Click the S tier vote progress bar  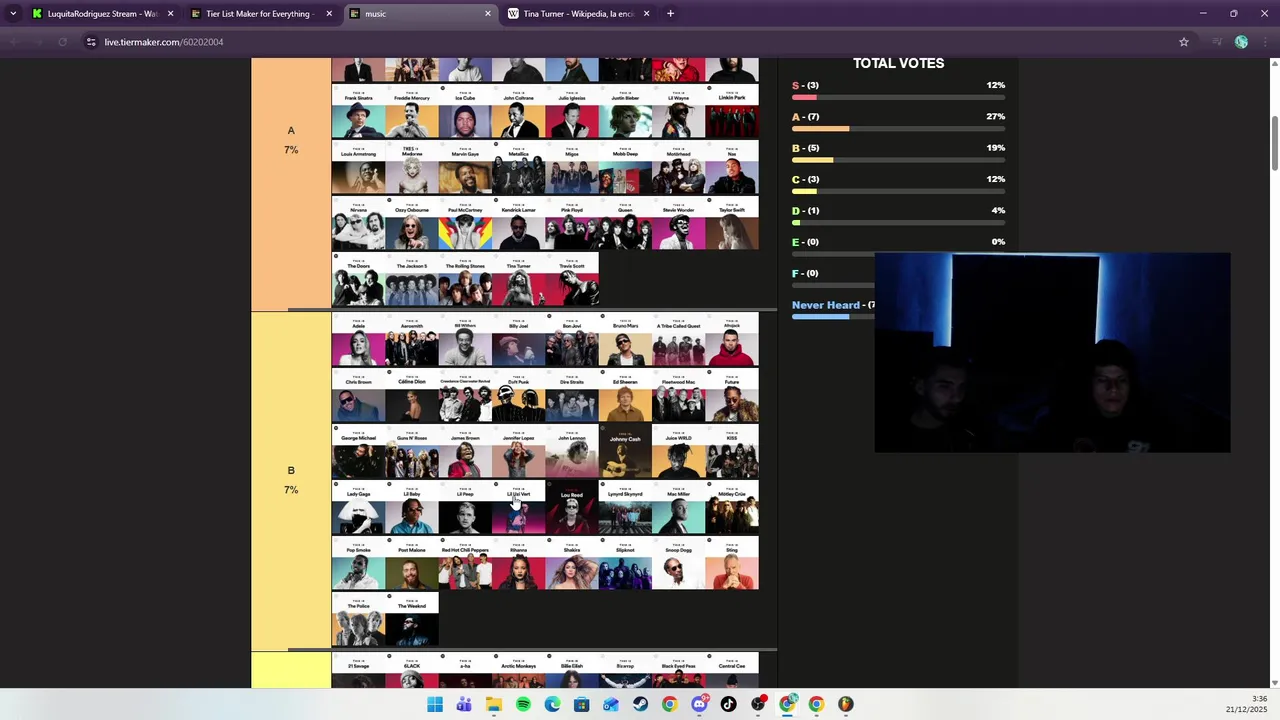click(898, 97)
